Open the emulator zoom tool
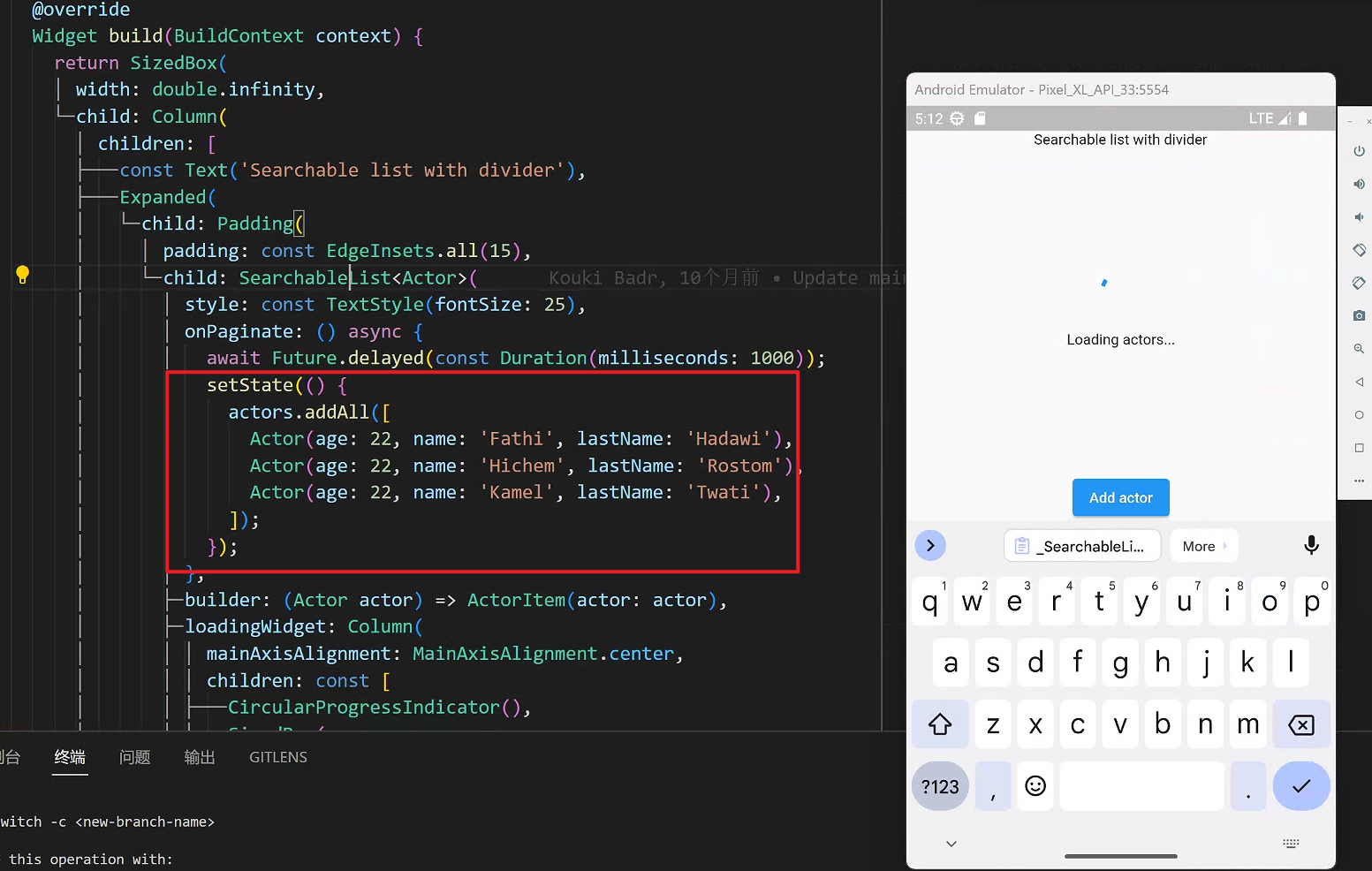 point(1359,348)
